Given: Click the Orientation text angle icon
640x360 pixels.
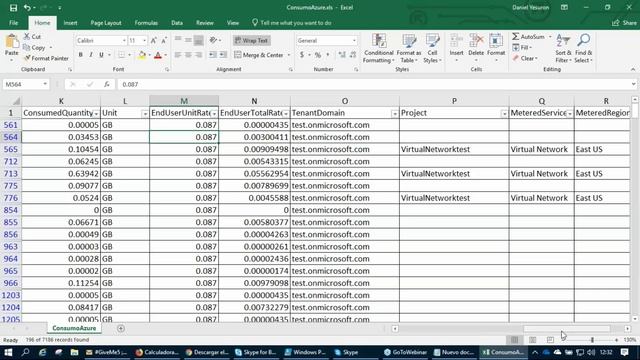Looking at the screenshot, I should pos(213,40).
